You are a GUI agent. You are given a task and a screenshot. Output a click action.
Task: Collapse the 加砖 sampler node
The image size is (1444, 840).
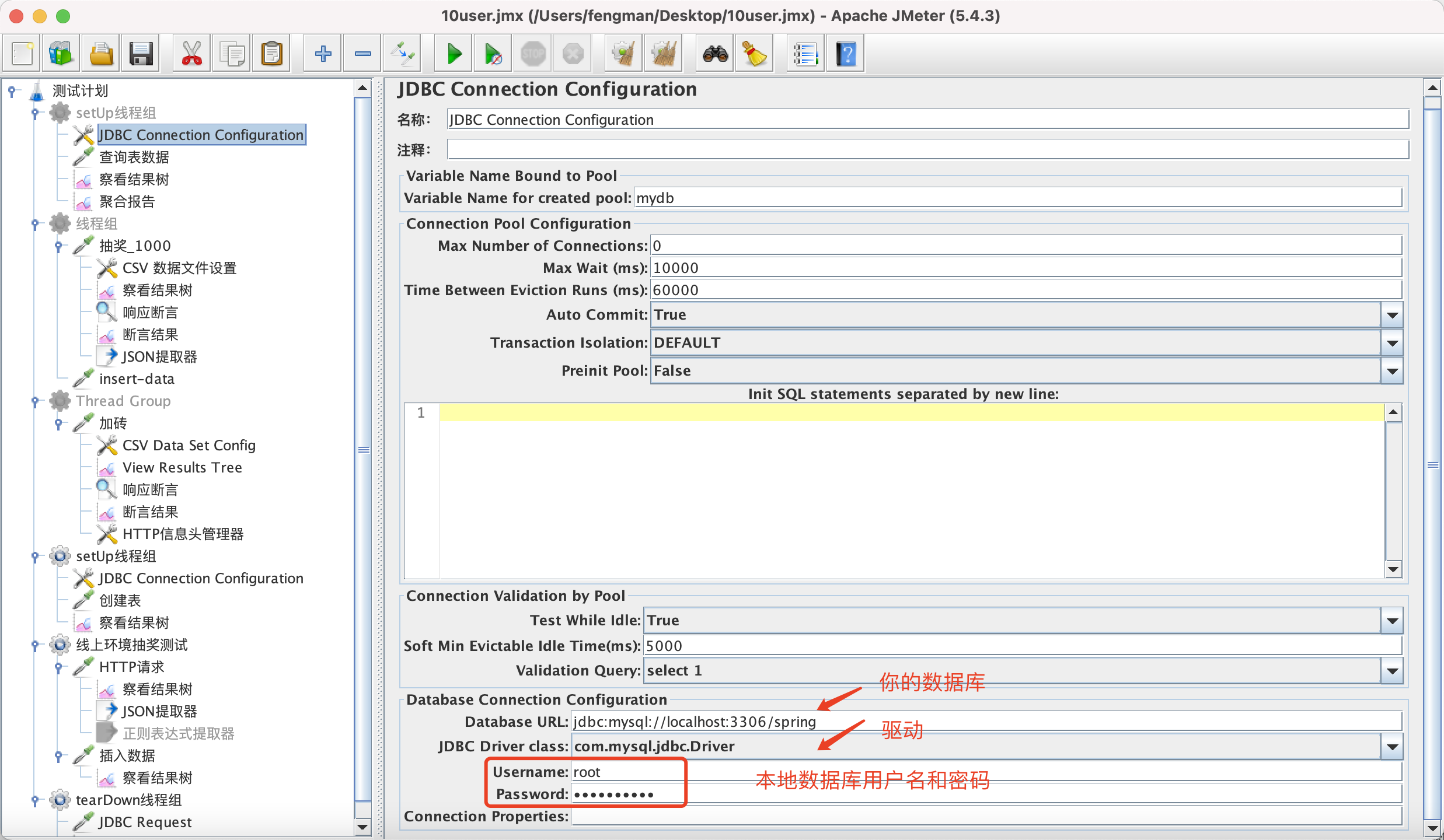(x=58, y=423)
